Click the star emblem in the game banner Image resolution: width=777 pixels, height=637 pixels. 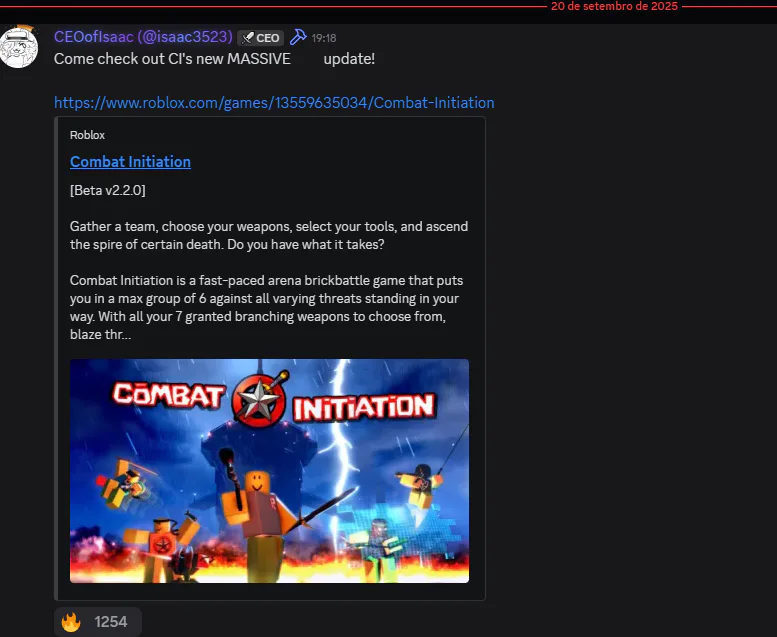259,400
